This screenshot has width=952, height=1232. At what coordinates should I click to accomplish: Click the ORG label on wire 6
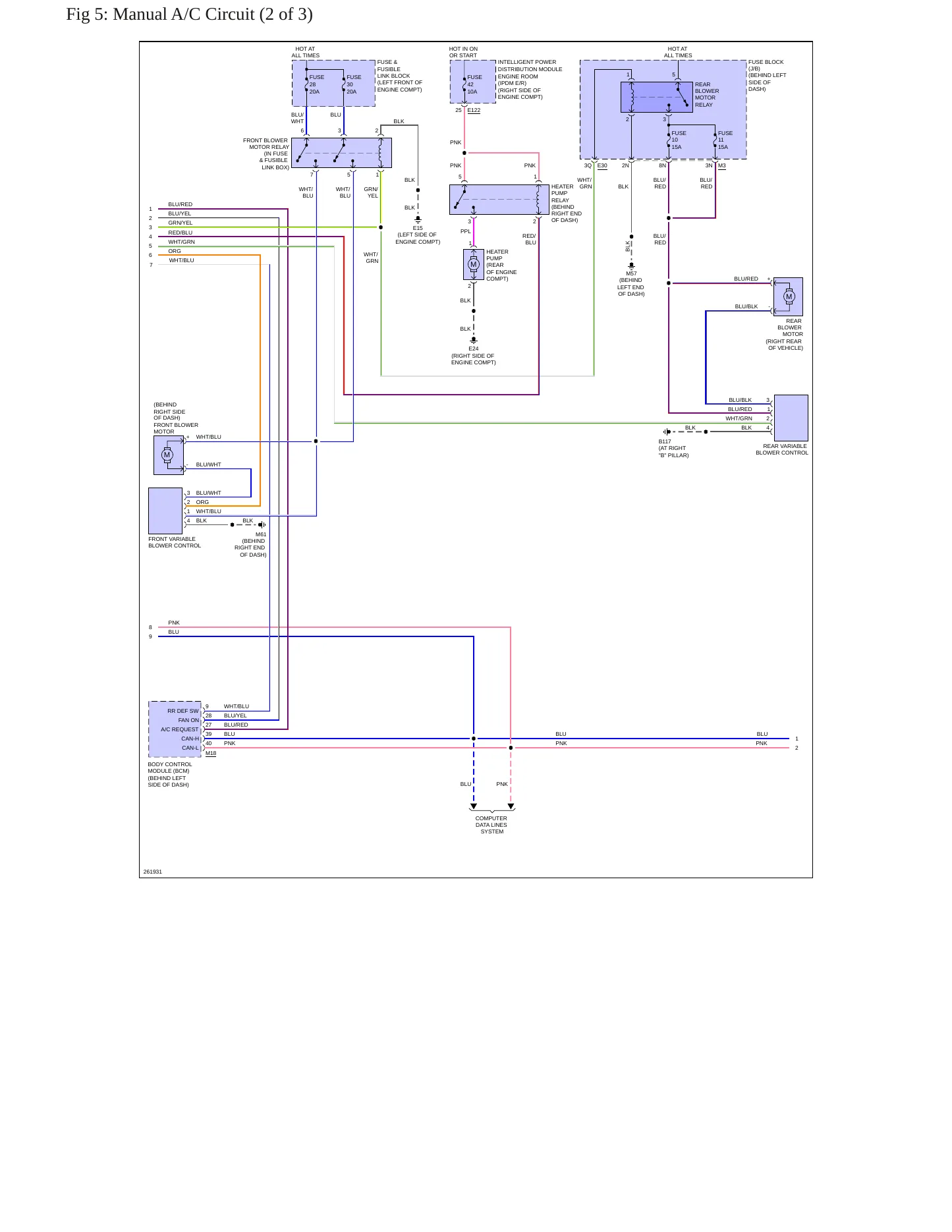coord(175,251)
